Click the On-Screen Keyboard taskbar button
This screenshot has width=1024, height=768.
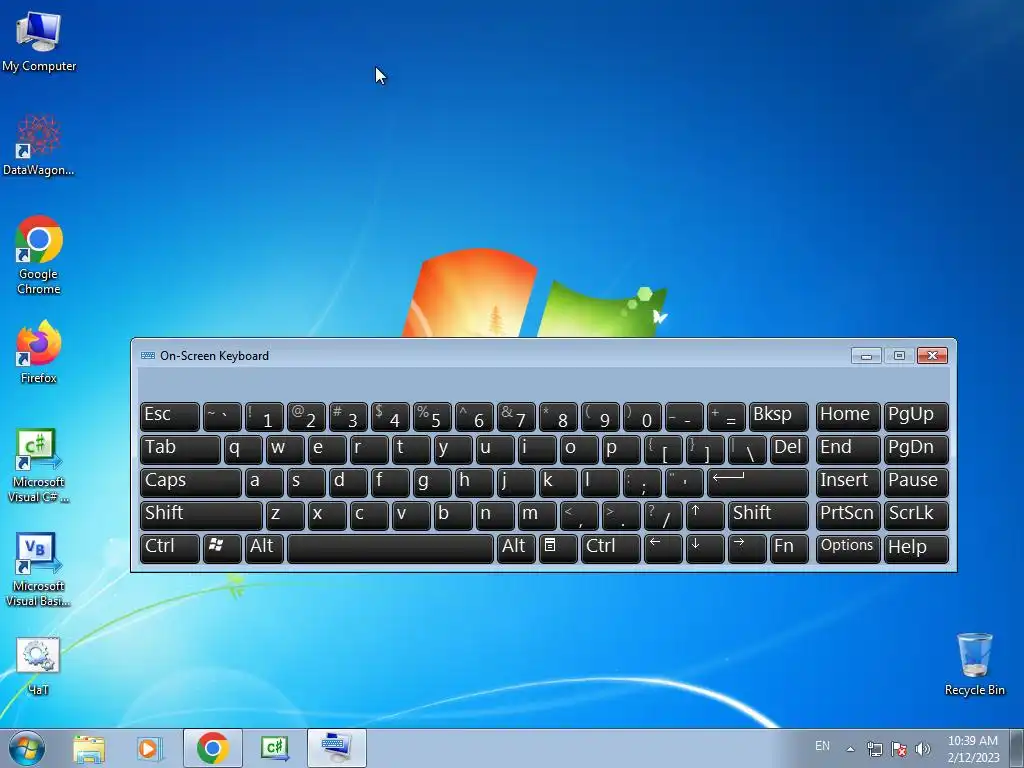[336, 748]
